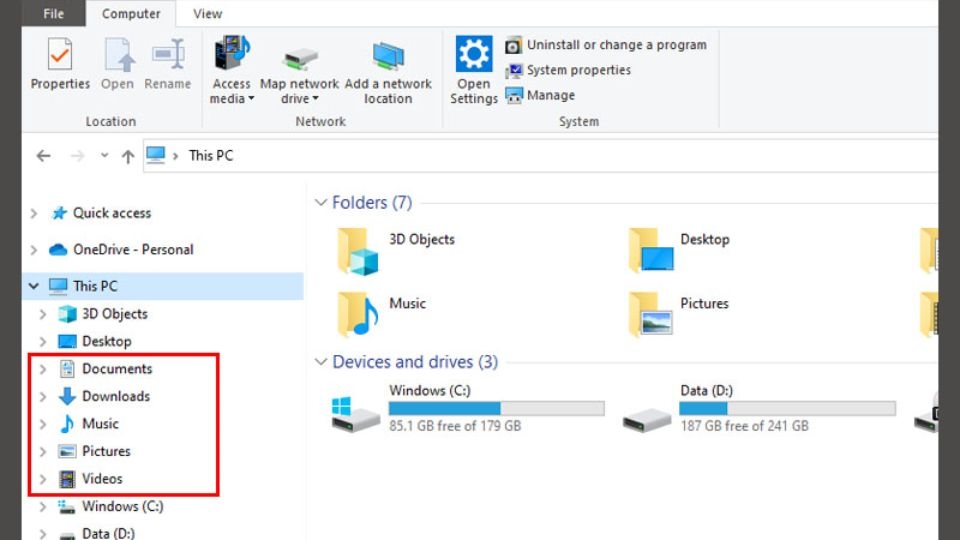Viewport: 960px width, 540px height.
Task: Click the forward navigation arrow
Action: point(77,156)
